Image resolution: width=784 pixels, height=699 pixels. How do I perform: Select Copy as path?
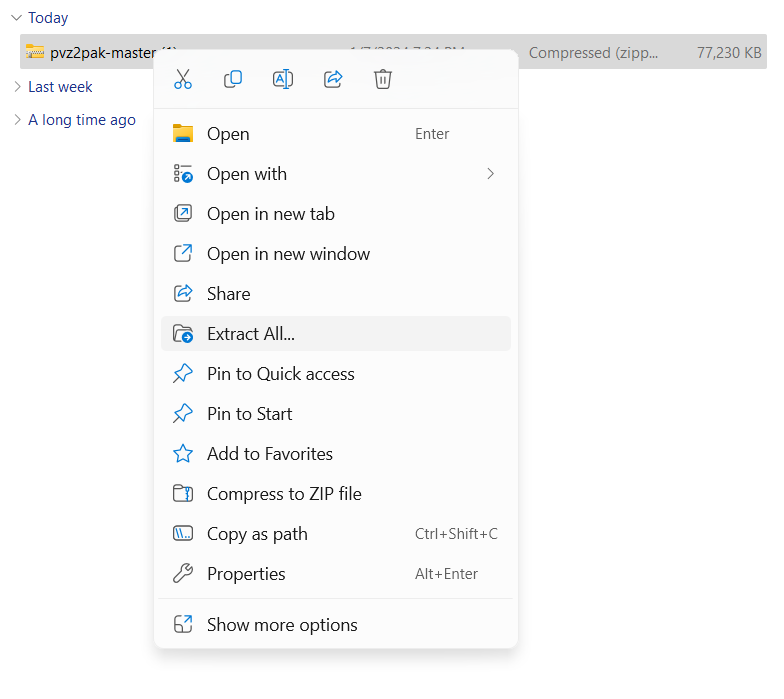[x=257, y=534]
